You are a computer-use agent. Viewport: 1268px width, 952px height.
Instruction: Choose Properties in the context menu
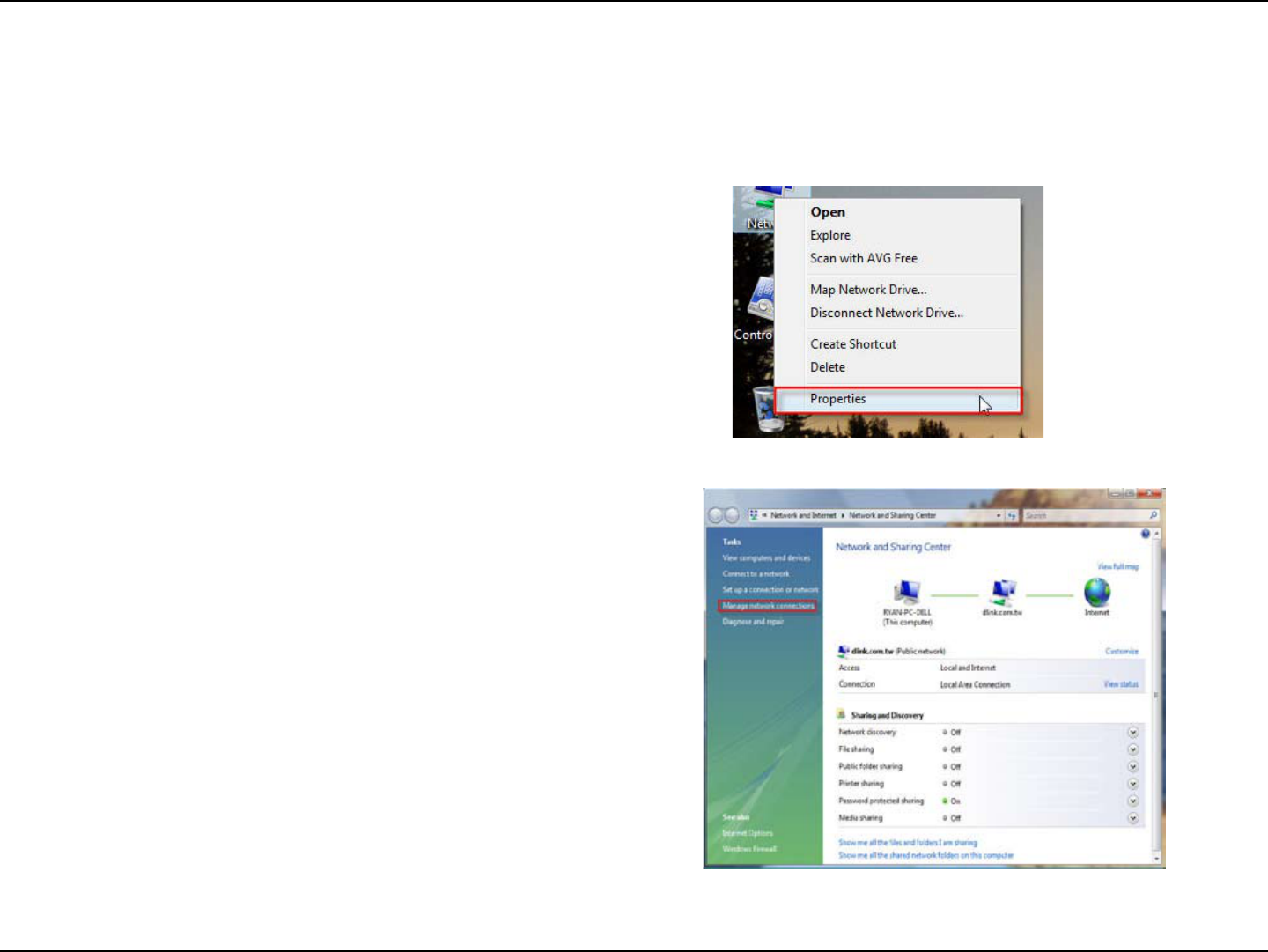click(x=898, y=400)
